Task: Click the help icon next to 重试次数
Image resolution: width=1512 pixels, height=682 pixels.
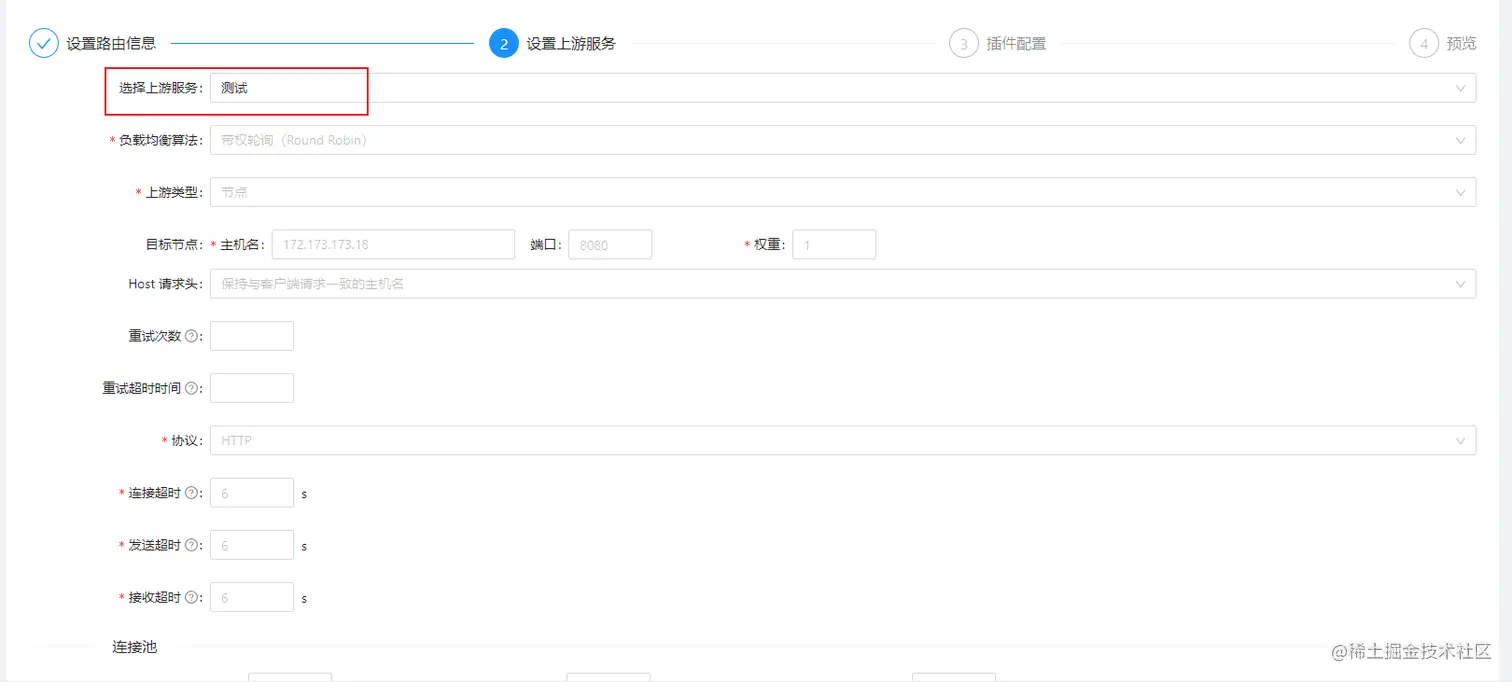Action: [192, 336]
